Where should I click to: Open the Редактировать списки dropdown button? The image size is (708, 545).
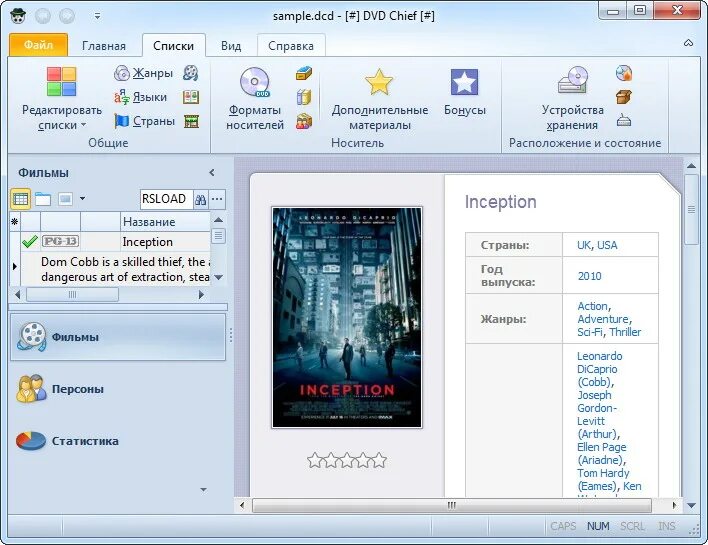(x=62, y=98)
